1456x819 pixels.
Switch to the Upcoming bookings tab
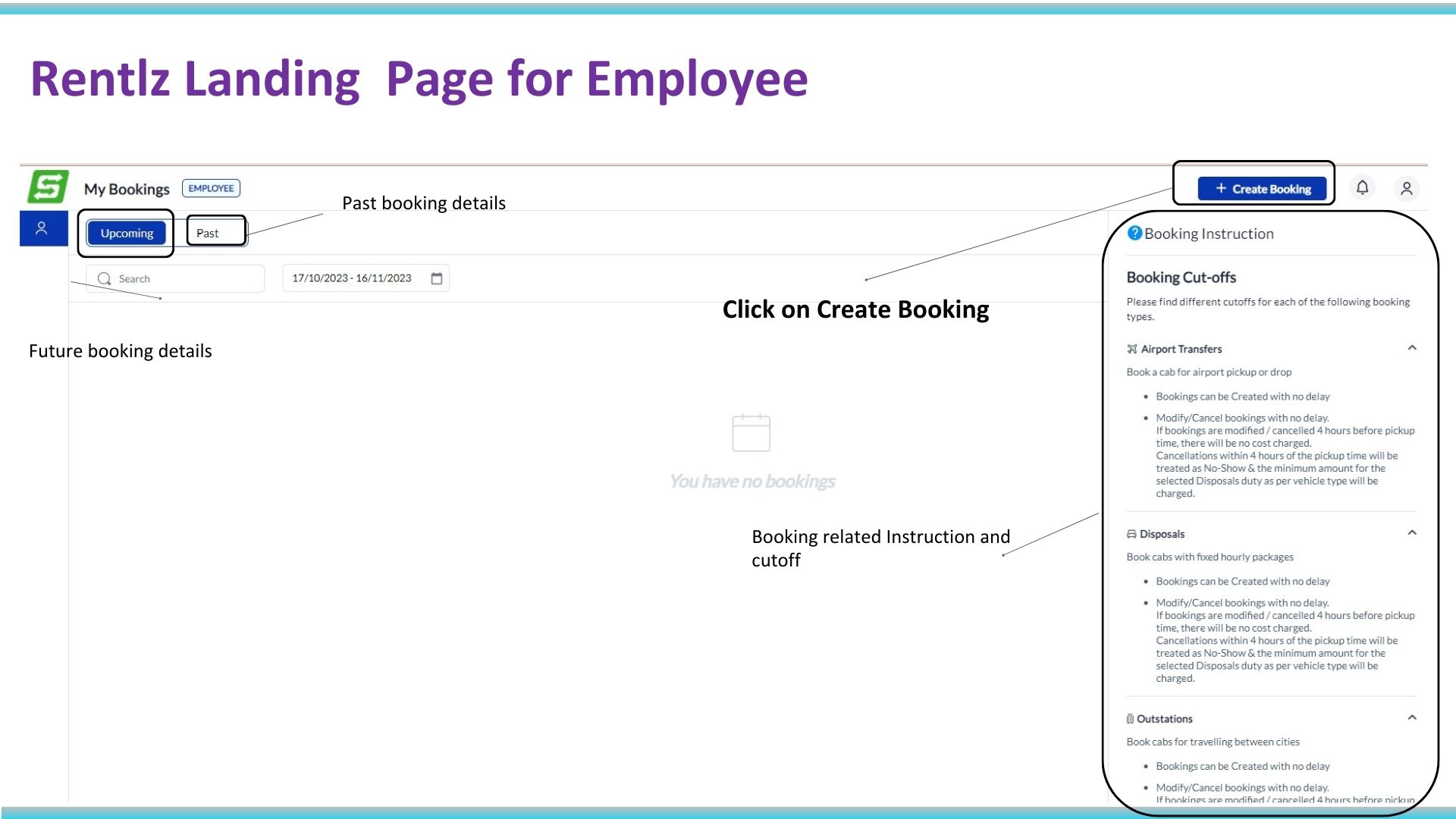point(127,234)
